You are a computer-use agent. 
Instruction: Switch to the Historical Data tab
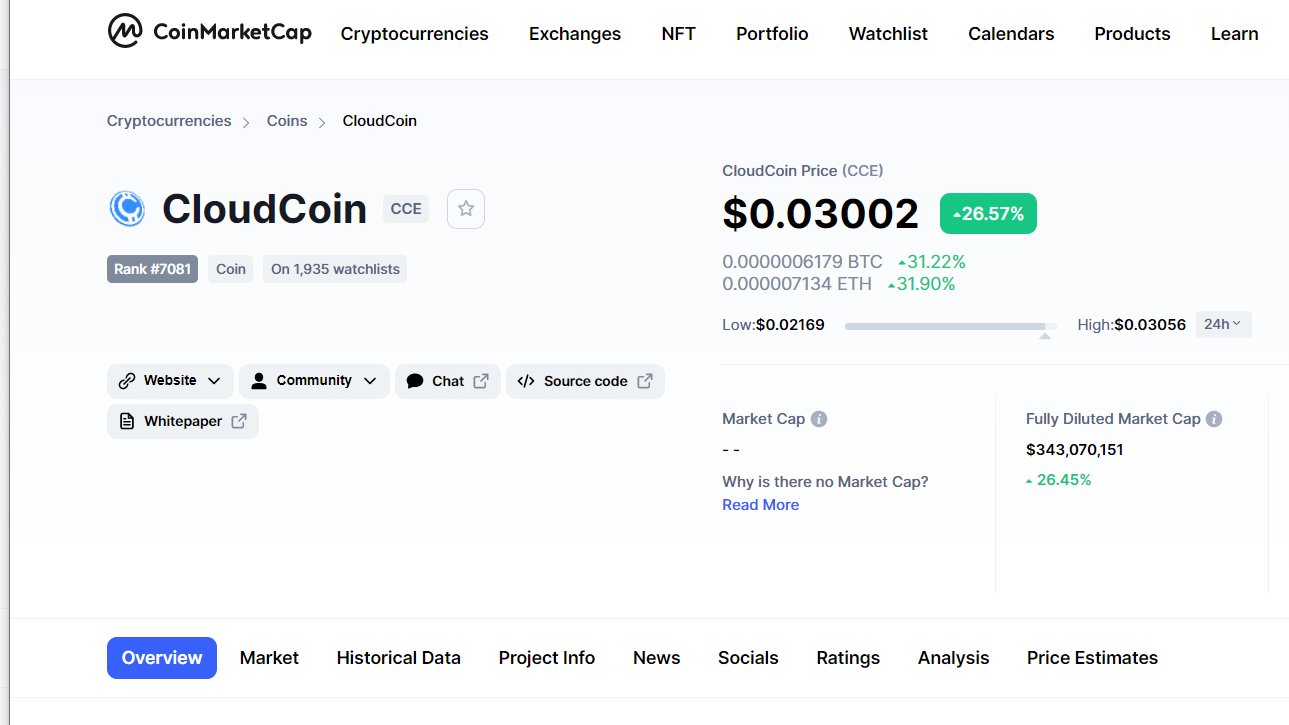pyautogui.click(x=398, y=657)
